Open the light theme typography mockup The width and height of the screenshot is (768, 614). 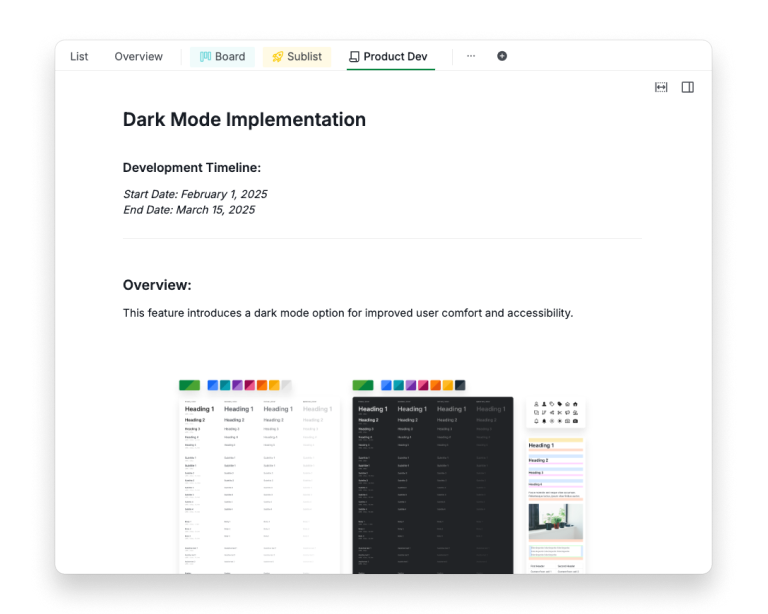coord(260,485)
